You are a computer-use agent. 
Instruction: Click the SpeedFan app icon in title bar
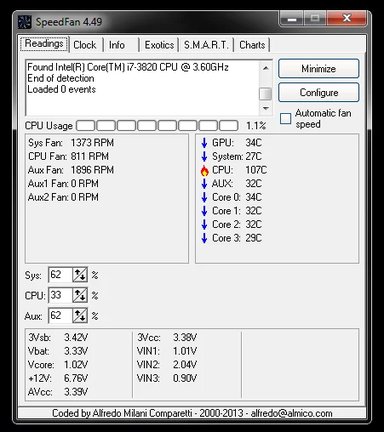25,22
